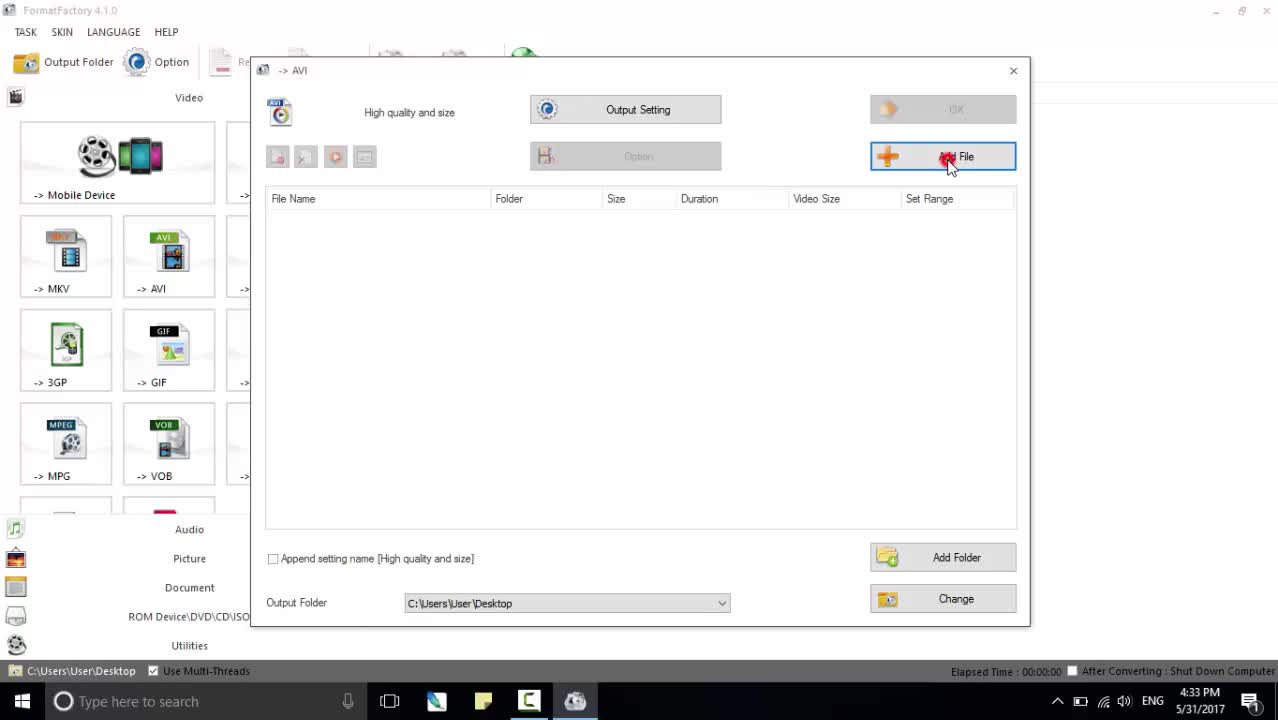Toggle Use Multi-Threads checkbox
The height and width of the screenshot is (720, 1278).
[x=153, y=671]
